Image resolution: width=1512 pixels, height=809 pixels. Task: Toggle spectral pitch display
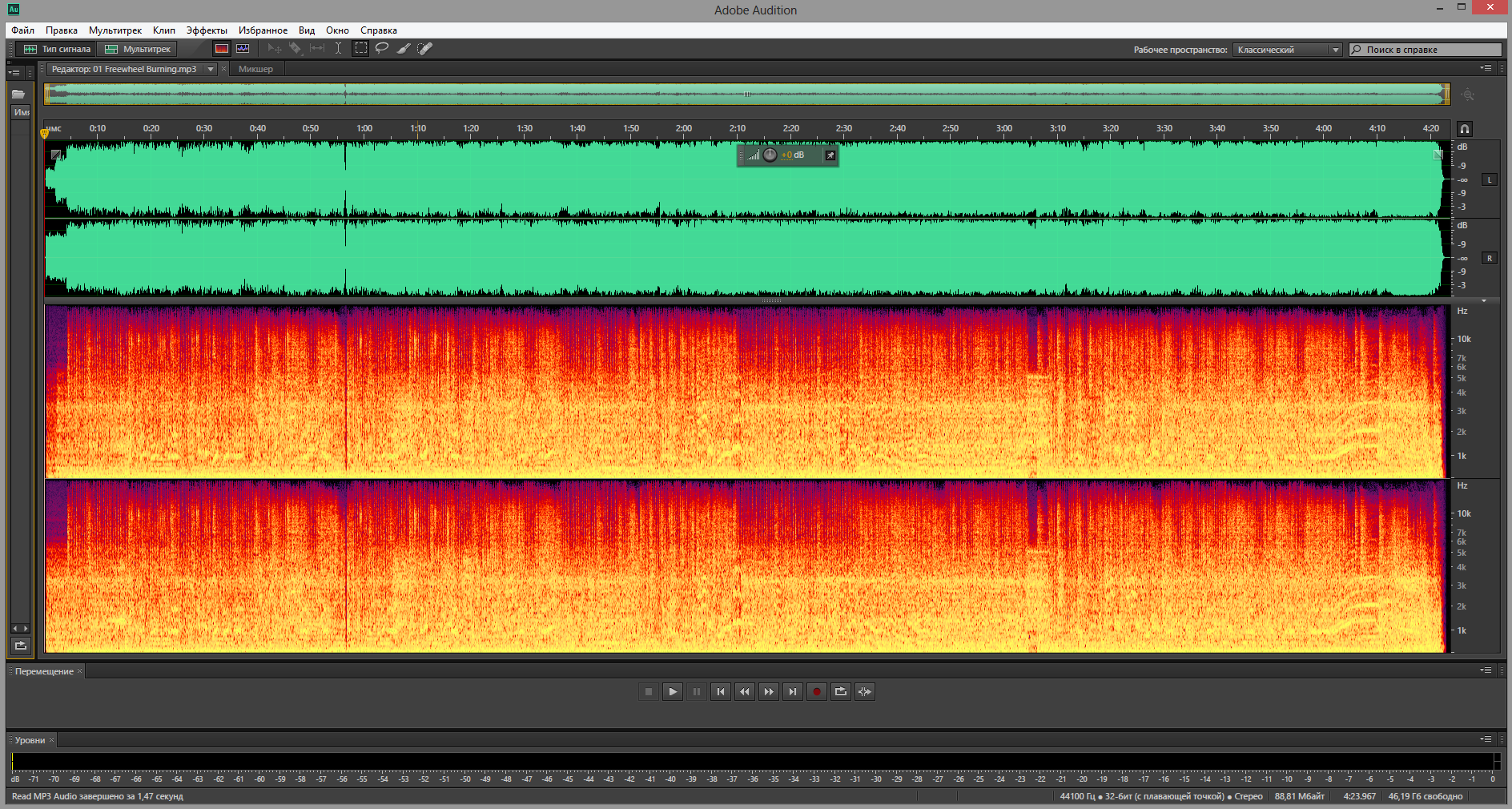point(243,49)
